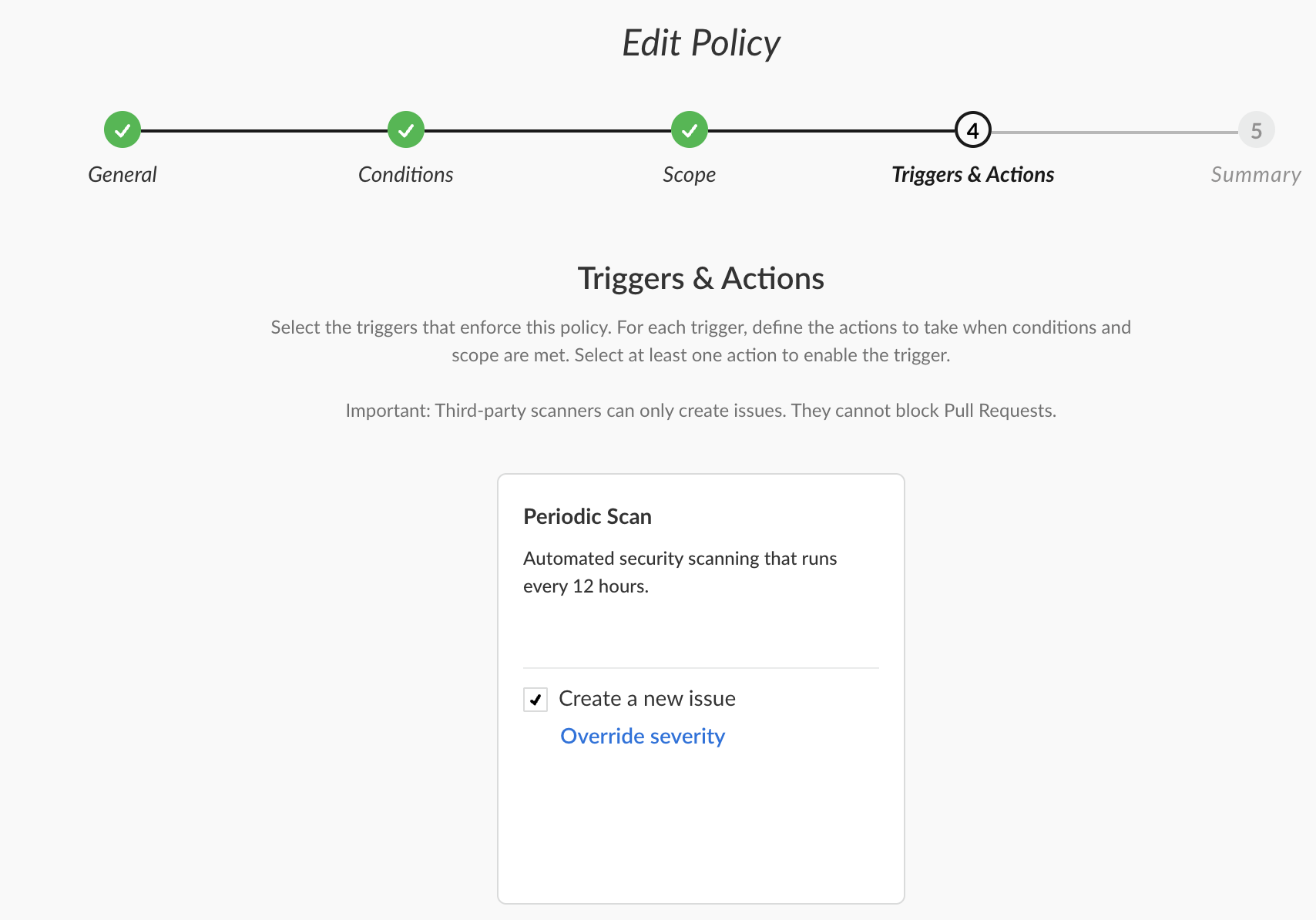The height and width of the screenshot is (920, 1316).
Task: Click the Periodic Scan card title
Action: pos(587,516)
